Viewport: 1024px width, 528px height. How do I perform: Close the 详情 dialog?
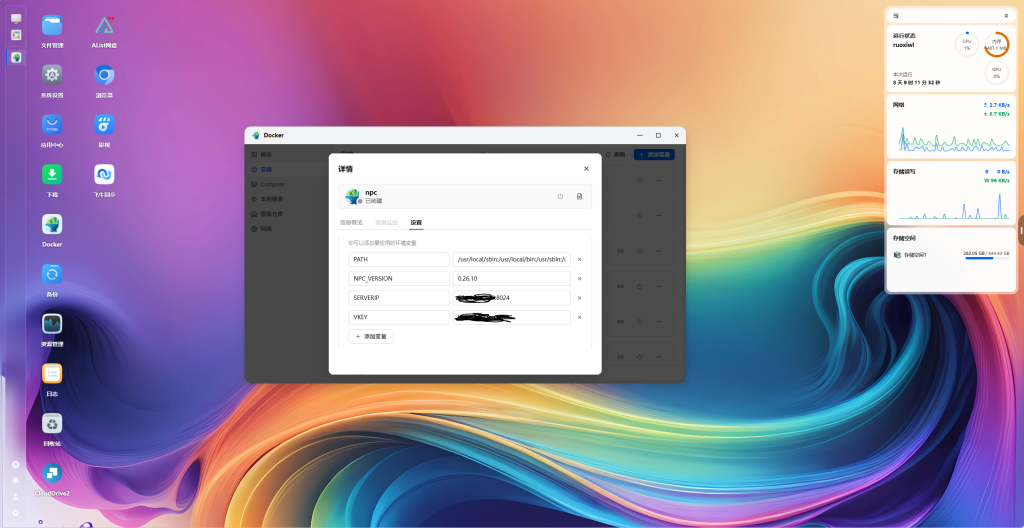pyautogui.click(x=586, y=169)
